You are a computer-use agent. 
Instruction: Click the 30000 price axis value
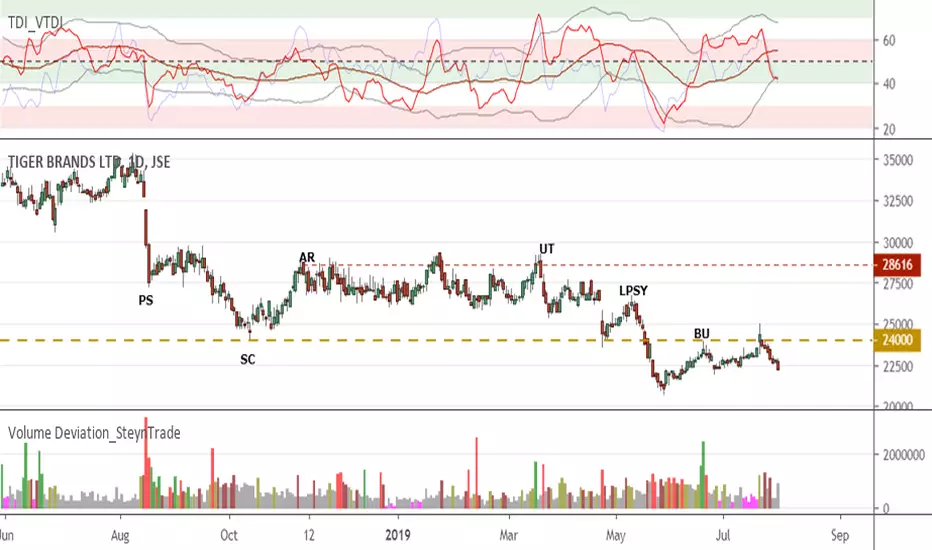(x=898, y=243)
